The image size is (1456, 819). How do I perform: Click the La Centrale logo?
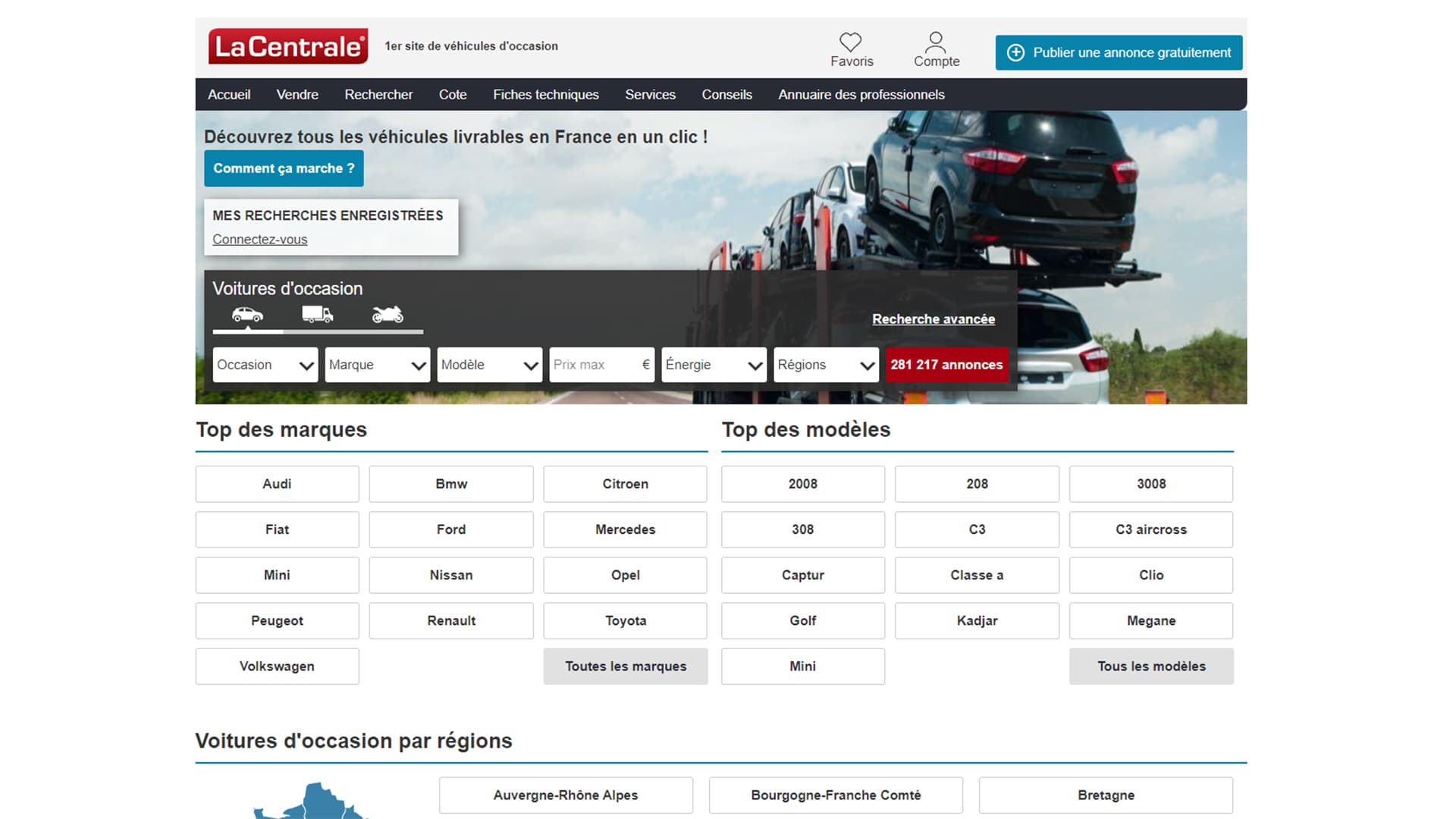(288, 46)
